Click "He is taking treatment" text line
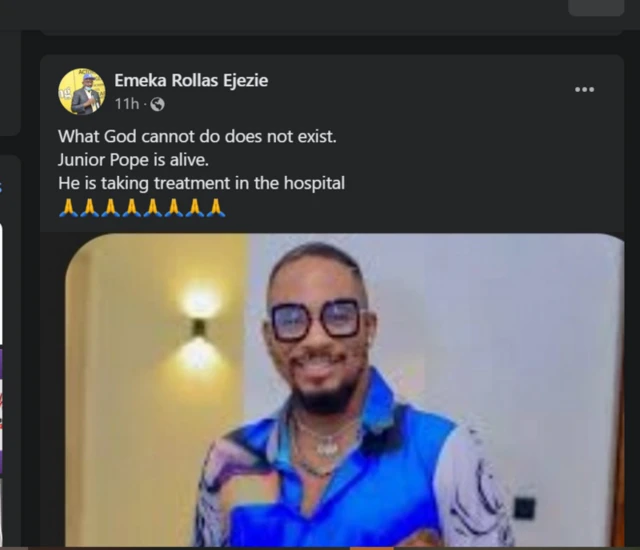The height and width of the screenshot is (550, 640). click(x=201, y=184)
